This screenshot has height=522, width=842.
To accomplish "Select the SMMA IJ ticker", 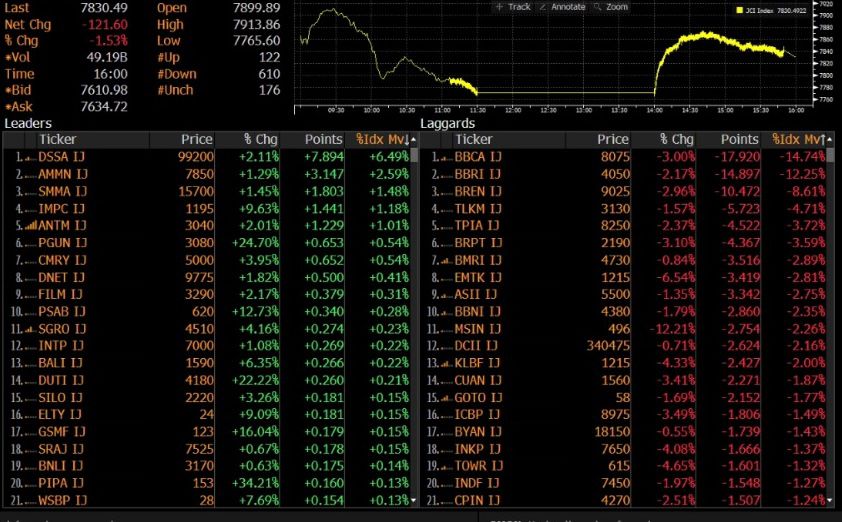I will tap(62, 191).
